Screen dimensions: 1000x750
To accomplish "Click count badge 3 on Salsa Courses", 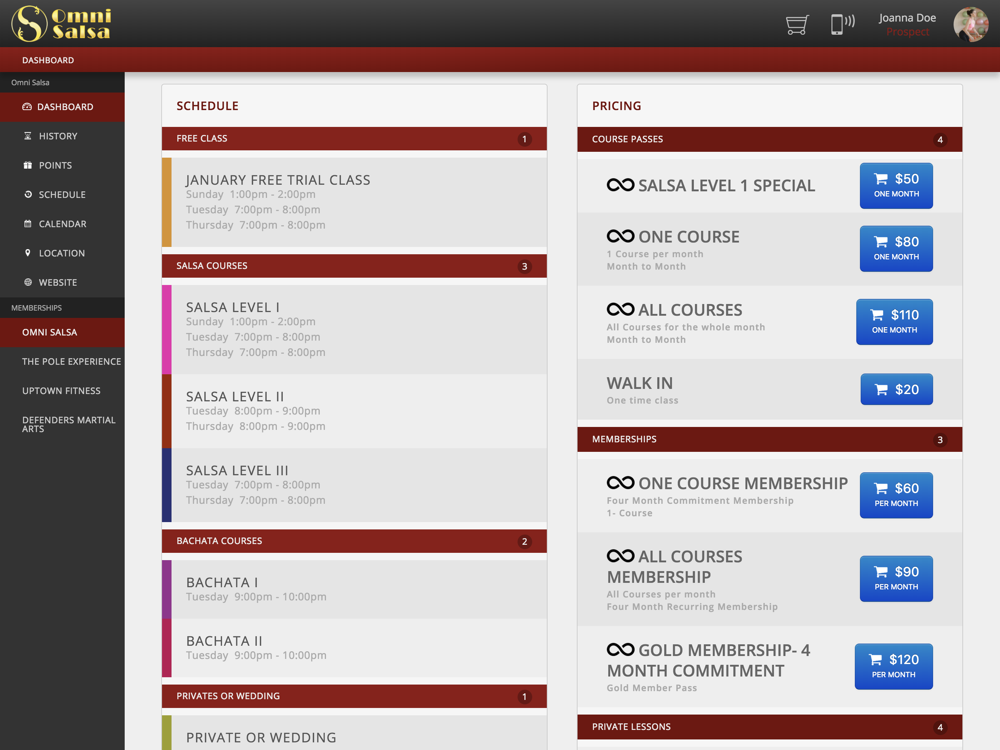I will click(524, 267).
